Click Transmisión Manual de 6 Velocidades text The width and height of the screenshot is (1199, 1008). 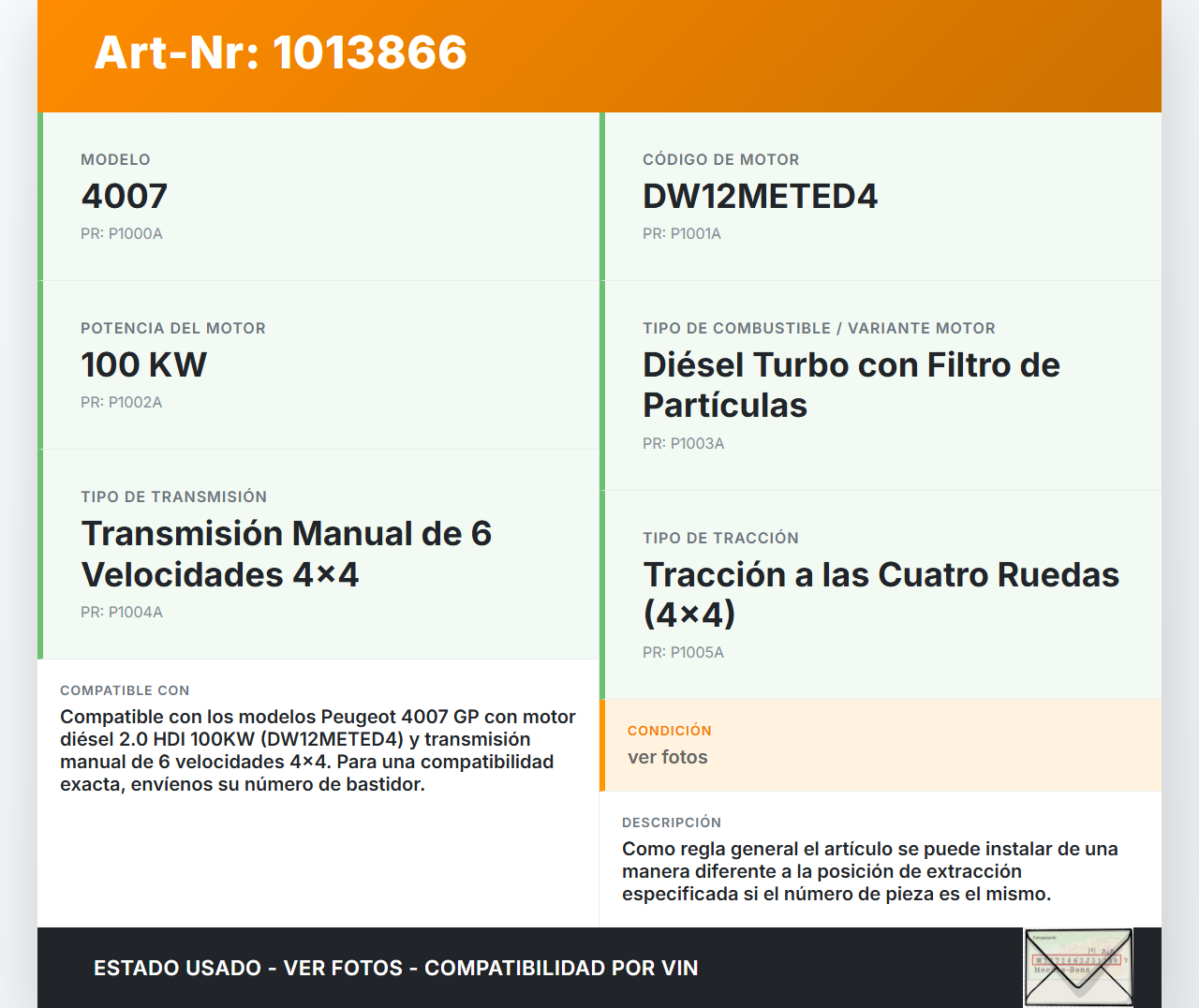[286, 554]
